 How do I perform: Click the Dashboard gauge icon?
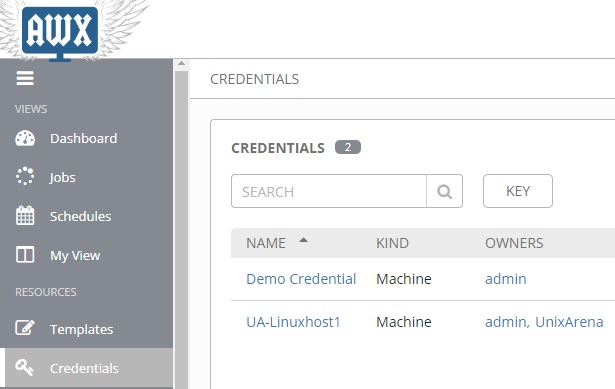coord(25,138)
